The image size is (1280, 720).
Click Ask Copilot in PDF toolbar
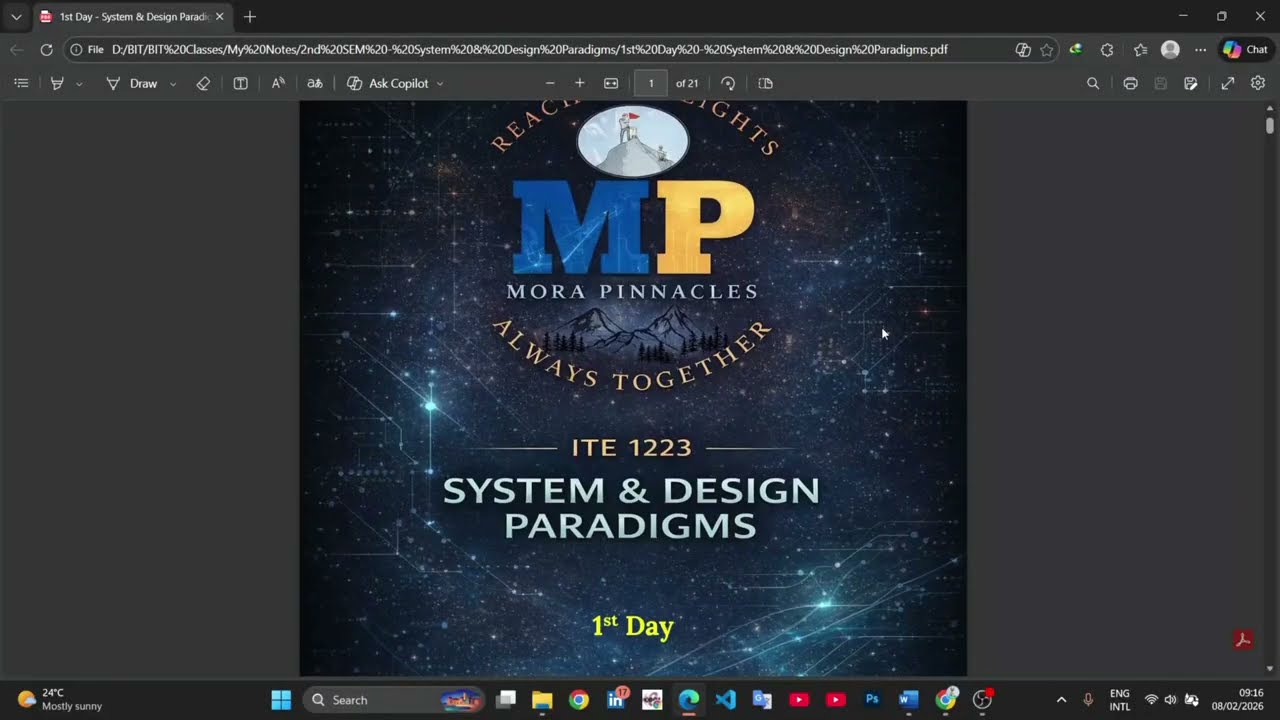[x=388, y=83]
